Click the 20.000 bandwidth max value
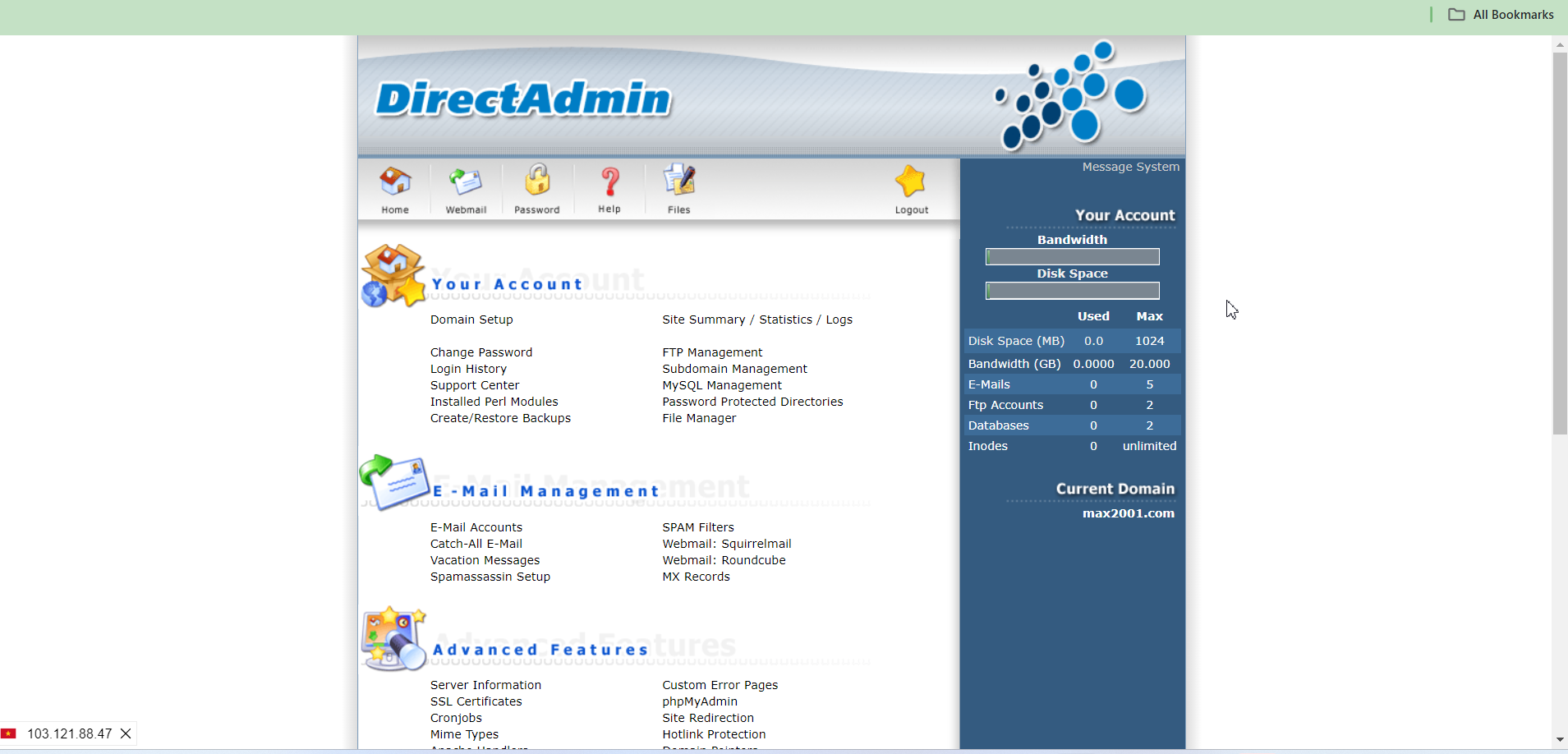 (x=1150, y=364)
